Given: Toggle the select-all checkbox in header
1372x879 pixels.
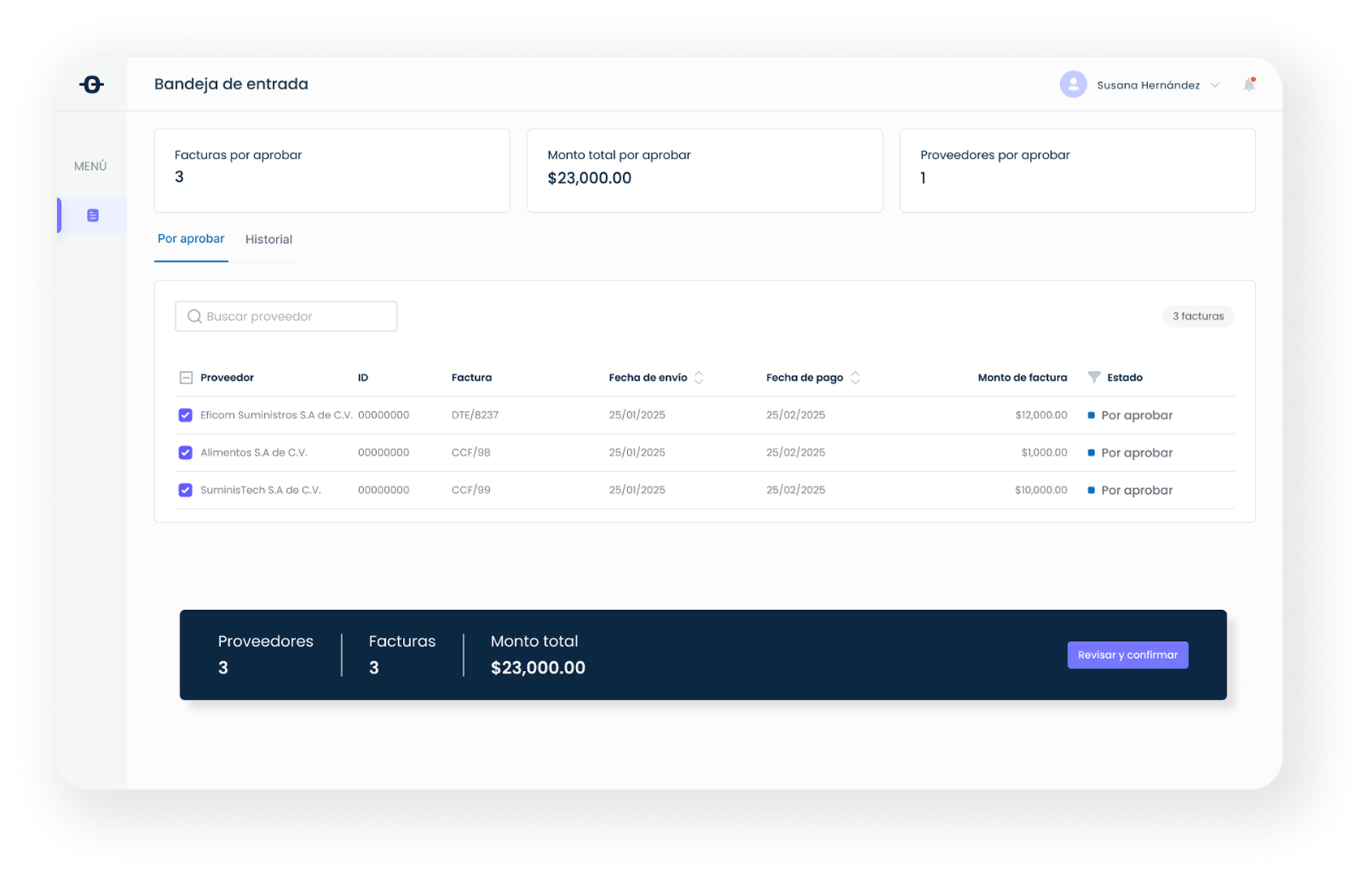Looking at the screenshot, I should click(x=186, y=378).
